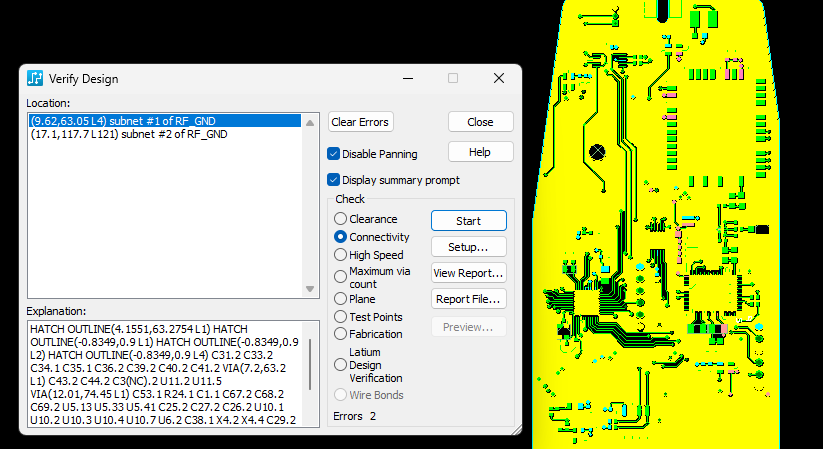Select the Plane check radio button
823x449 pixels.
pyautogui.click(x=341, y=299)
